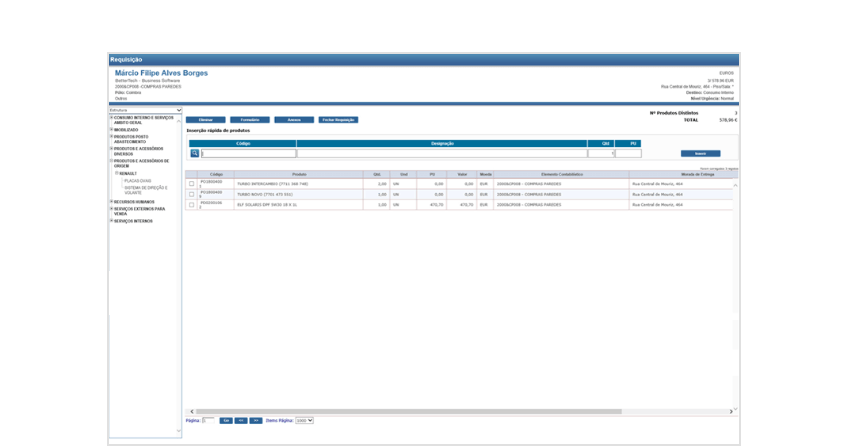The height and width of the screenshot is (446, 848).
Task: Expand CONSUMO INTERNO E SERVIÇOS tree node
Action: coord(111,117)
